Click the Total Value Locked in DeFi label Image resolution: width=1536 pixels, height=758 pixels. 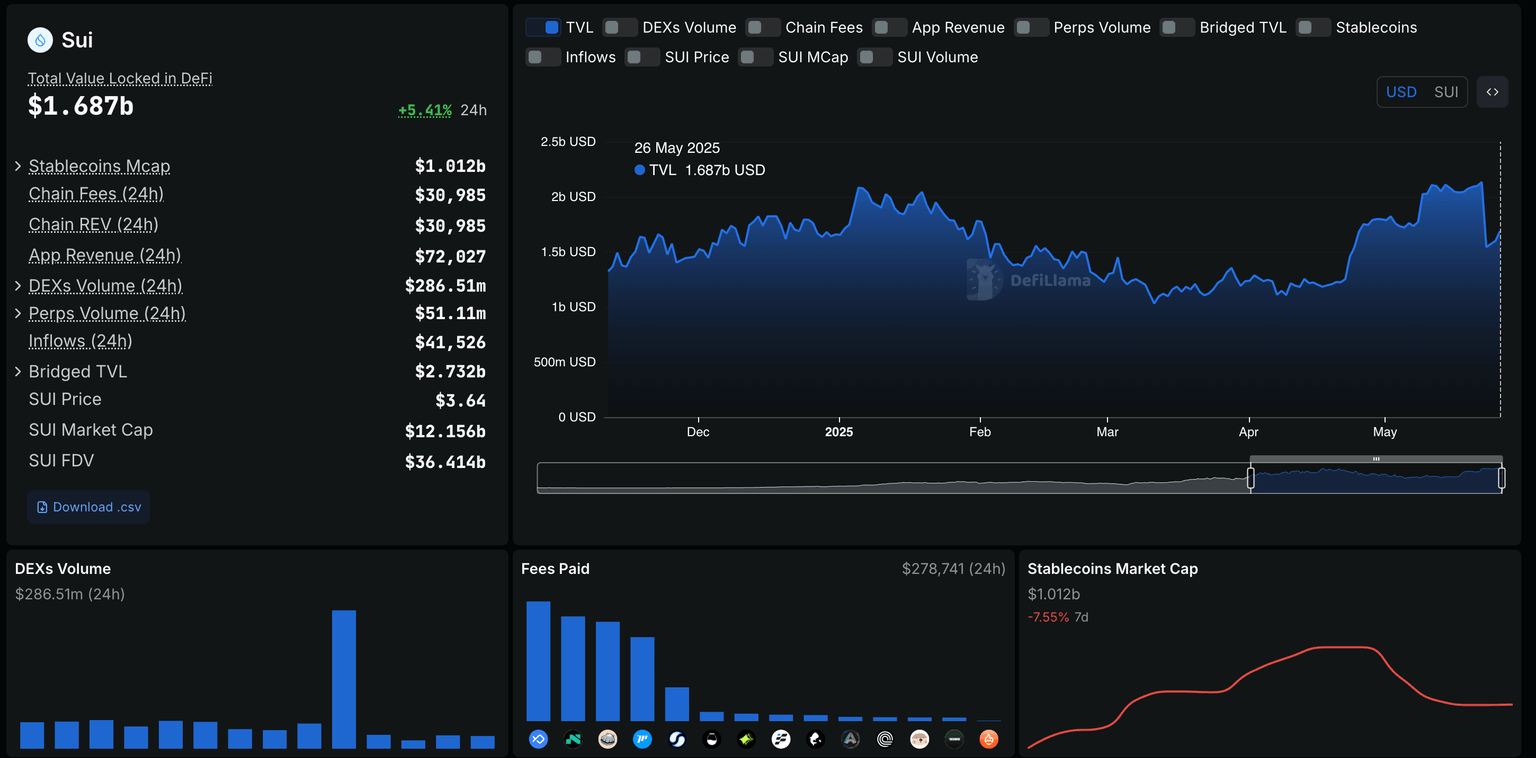click(x=120, y=78)
